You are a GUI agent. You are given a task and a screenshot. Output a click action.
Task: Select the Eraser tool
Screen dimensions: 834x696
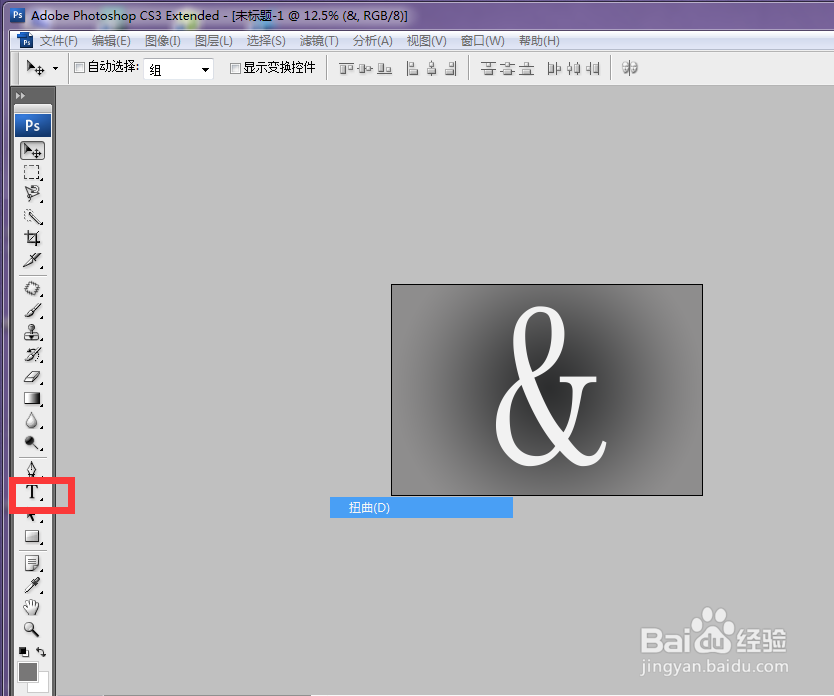coord(32,377)
